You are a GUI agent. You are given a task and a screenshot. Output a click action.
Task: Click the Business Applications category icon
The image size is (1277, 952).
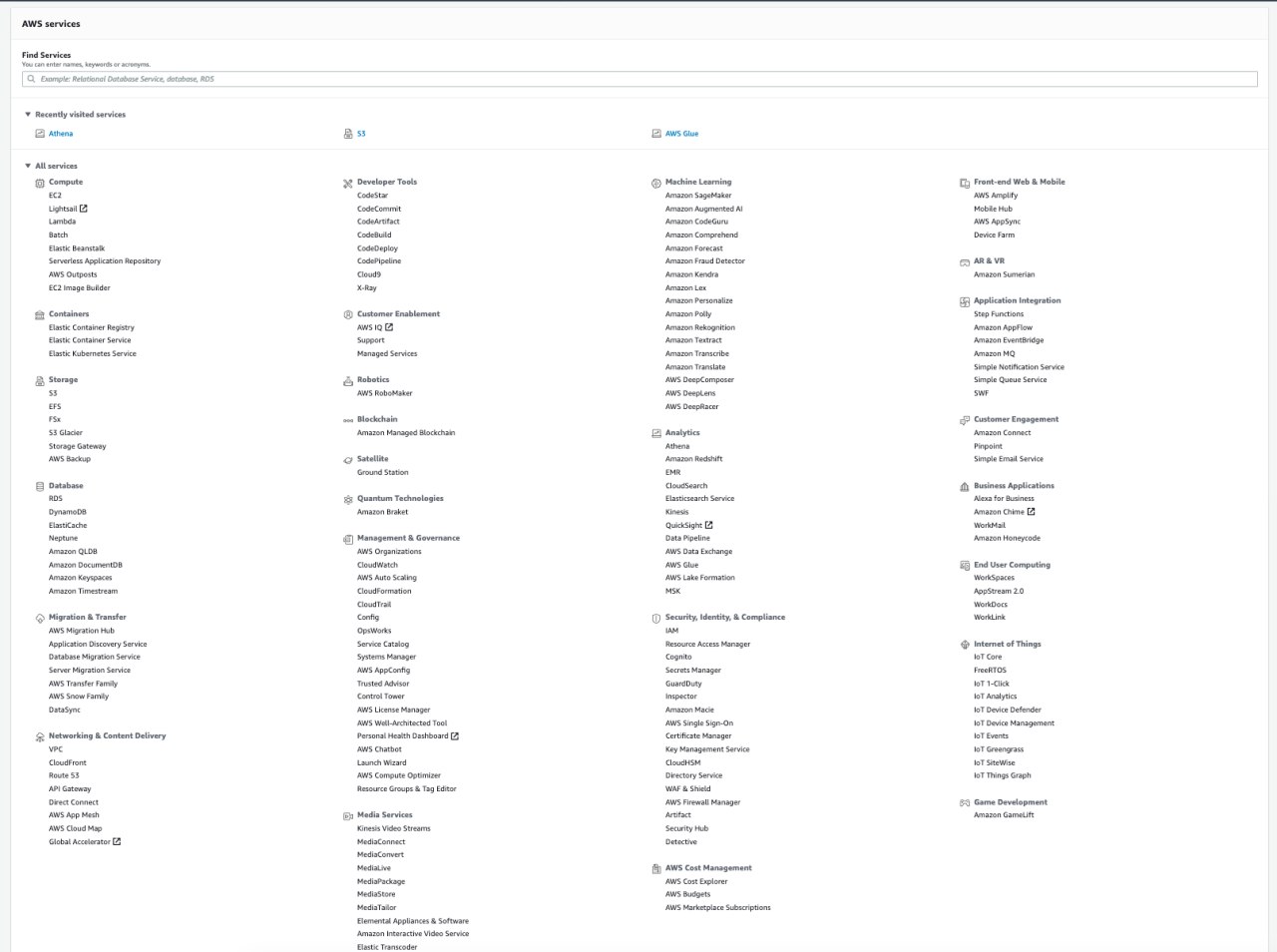[965, 486]
